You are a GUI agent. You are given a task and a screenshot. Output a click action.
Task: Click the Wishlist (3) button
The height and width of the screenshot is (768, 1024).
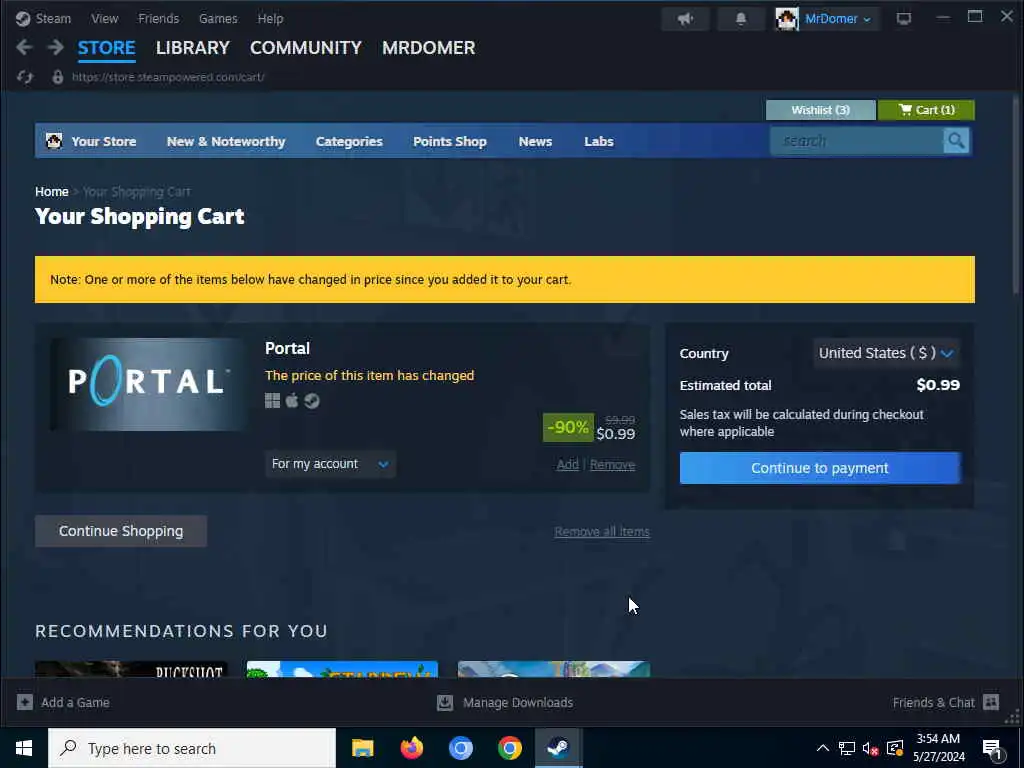pyautogui.click(x=821, y=110)
